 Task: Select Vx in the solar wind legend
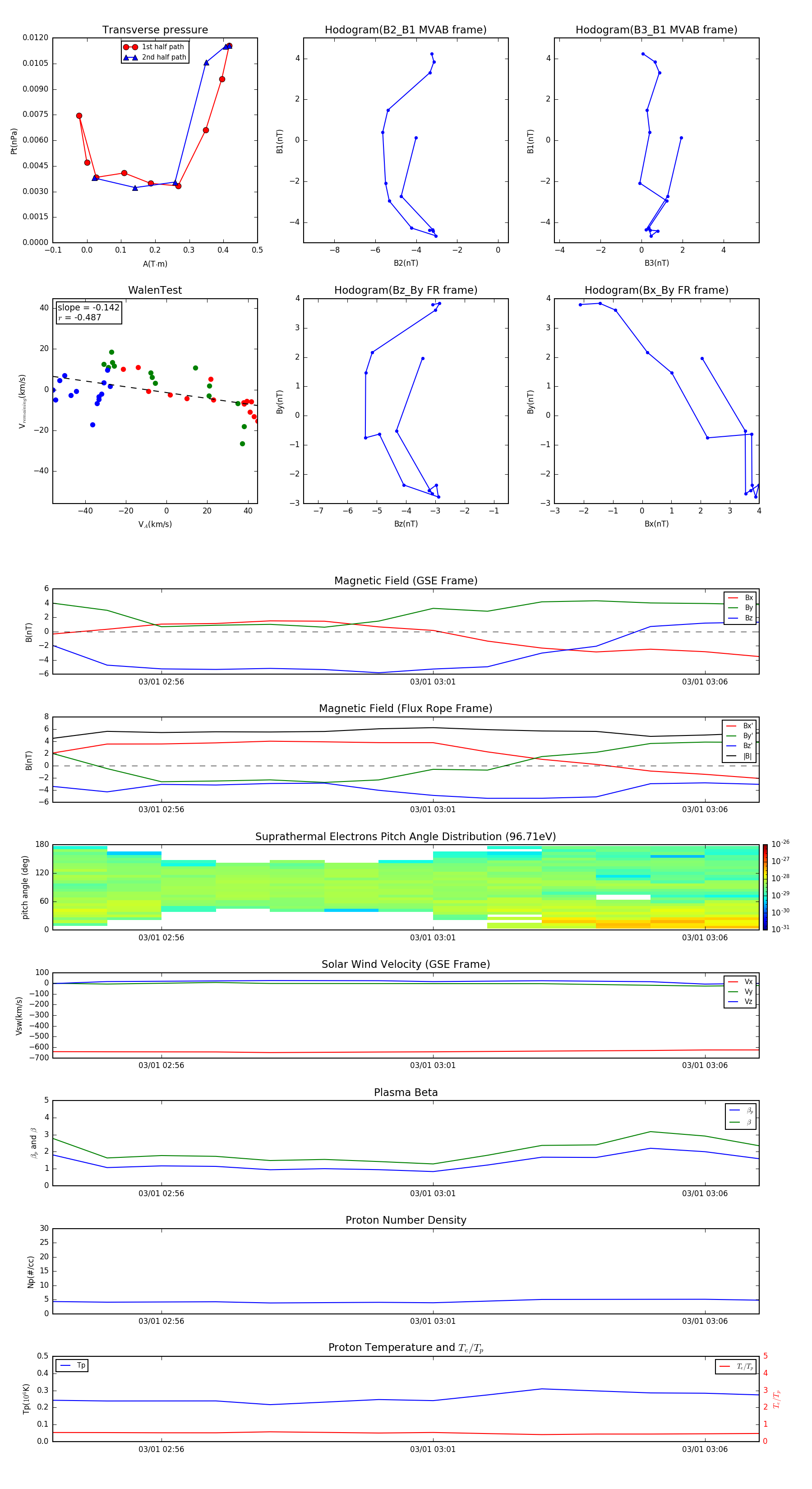(741, 982)
